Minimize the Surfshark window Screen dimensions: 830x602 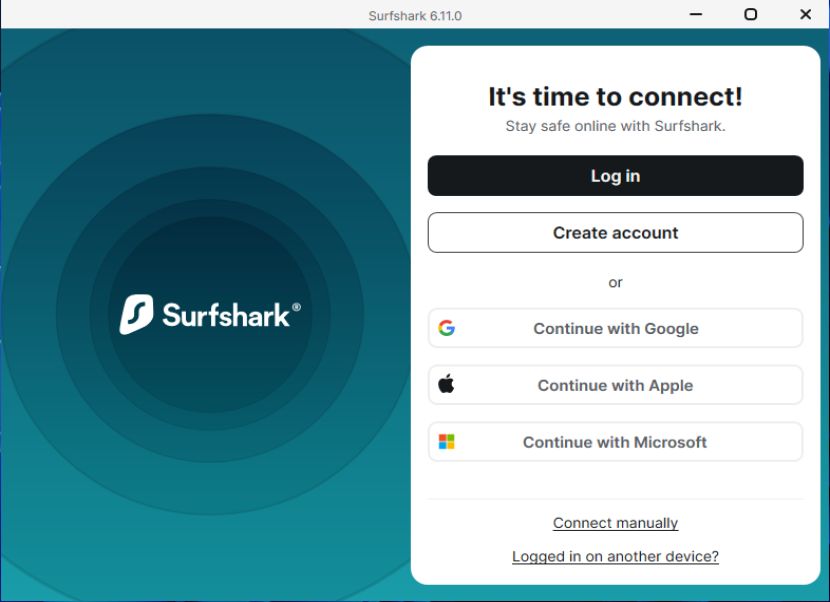coord(696,14)
